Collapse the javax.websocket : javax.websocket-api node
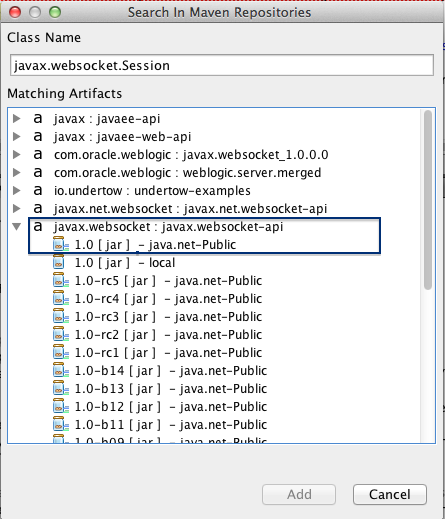445x519 pixels. click(17, 227)
